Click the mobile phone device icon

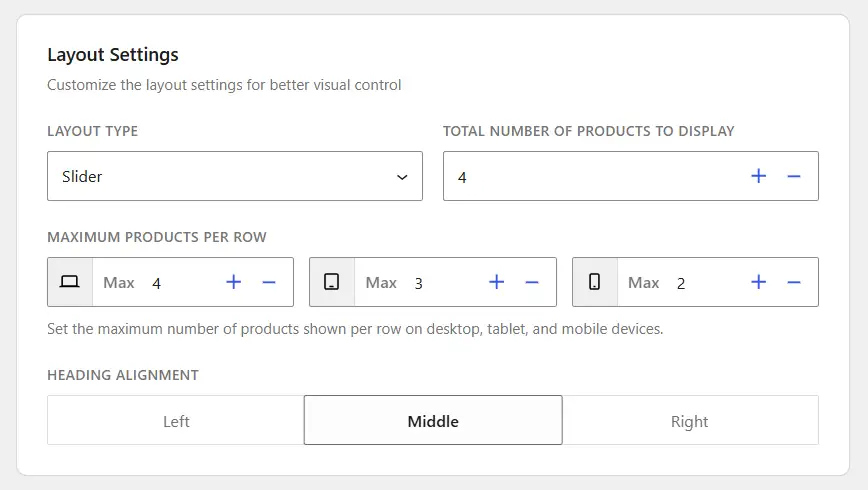pyautogui.click(x=595, y=282)
